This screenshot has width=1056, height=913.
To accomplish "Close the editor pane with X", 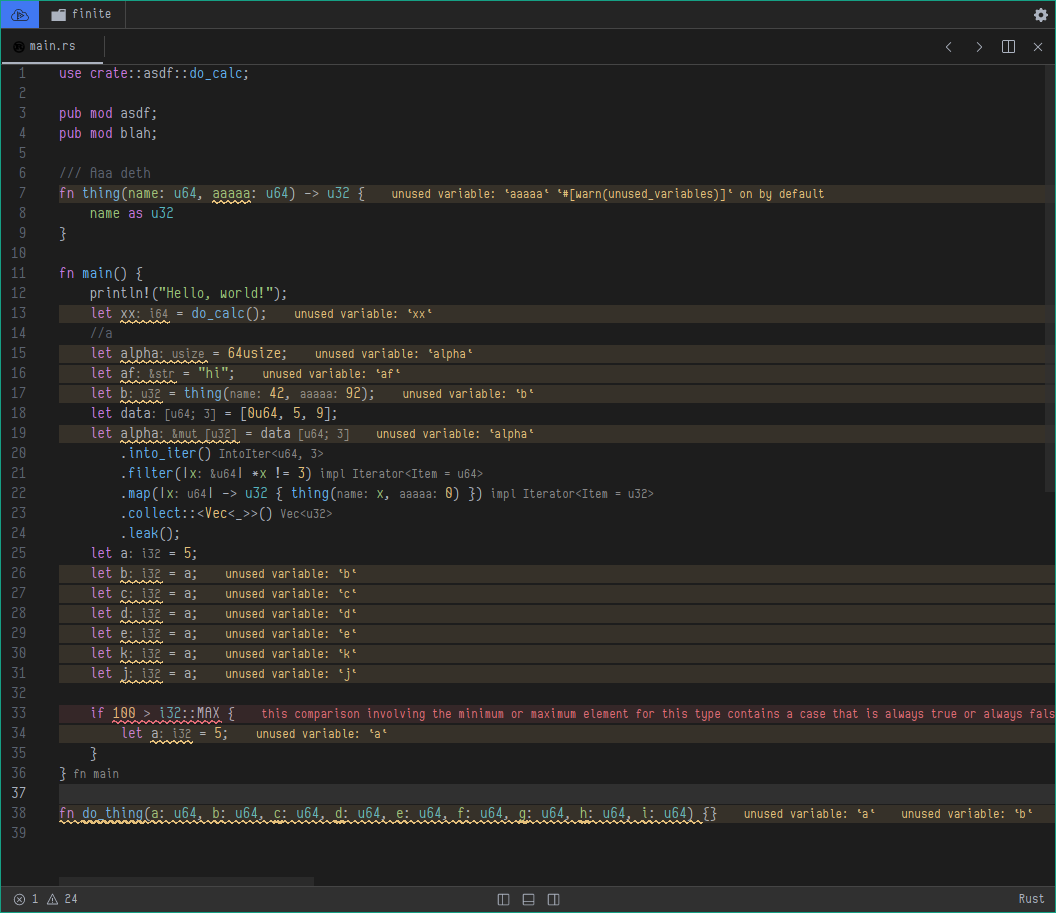I will pos(1038,46).
